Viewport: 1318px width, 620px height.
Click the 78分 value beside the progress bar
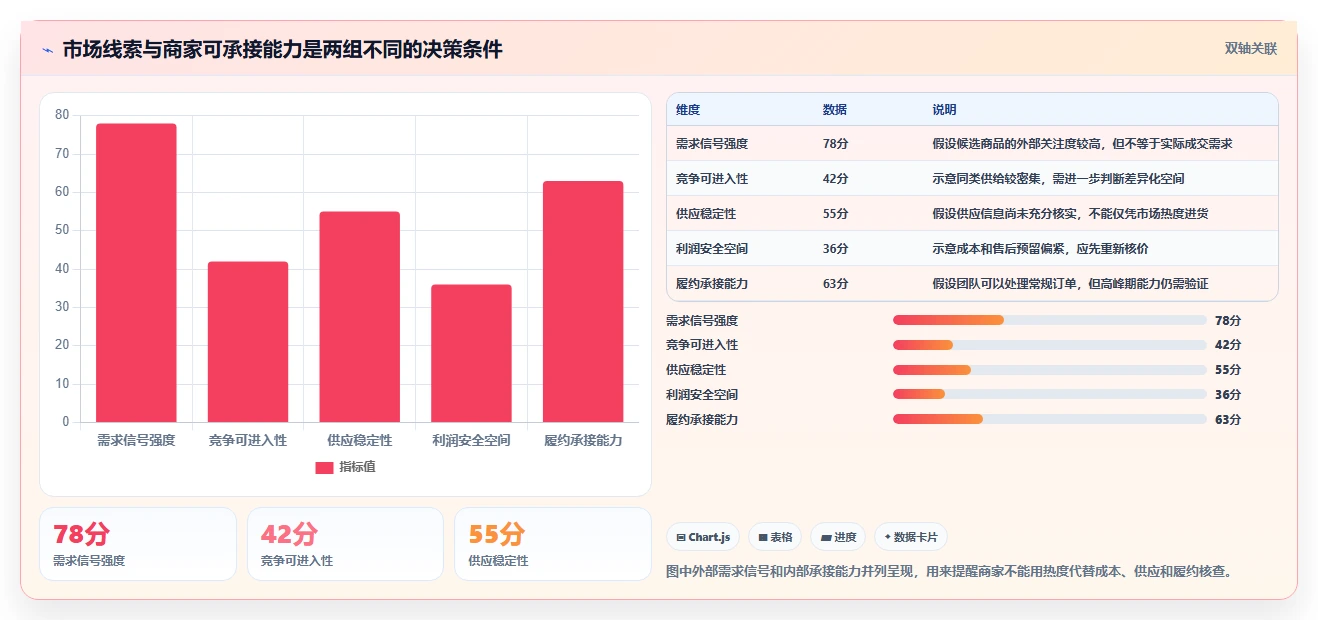1228,321
